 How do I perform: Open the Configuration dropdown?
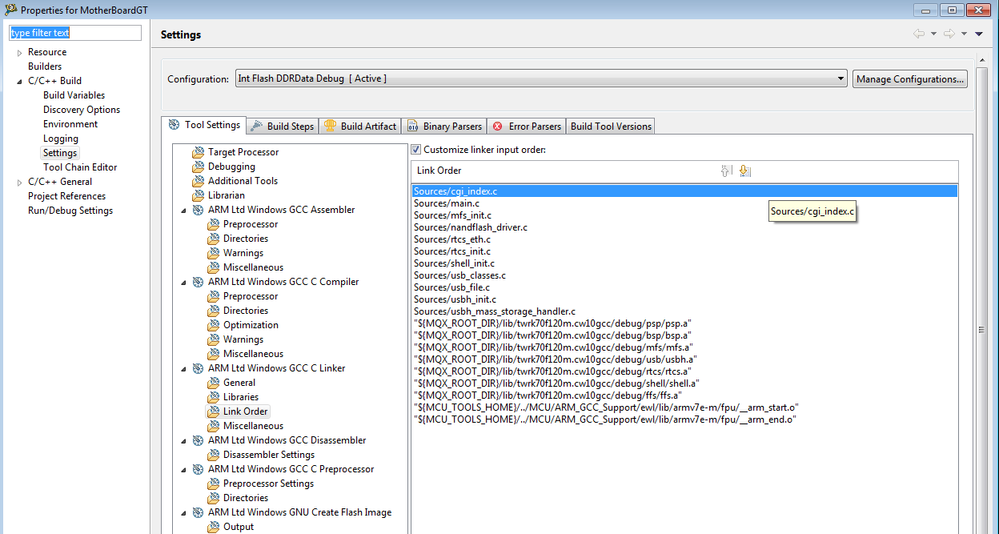[x=541, y=78]
